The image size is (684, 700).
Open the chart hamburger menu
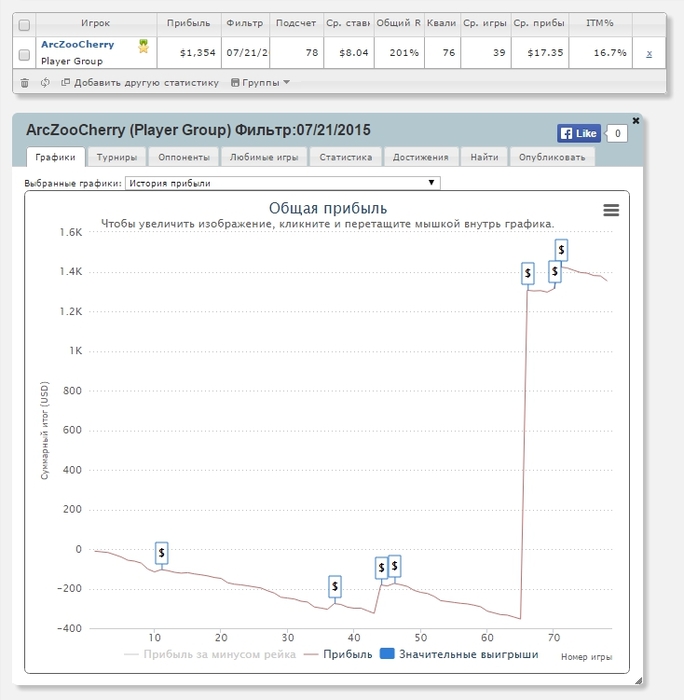click(x=611, y=210)
